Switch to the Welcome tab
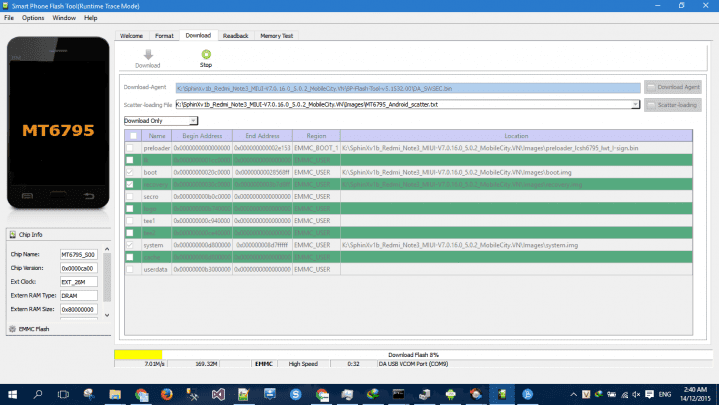The width and height of the screenshot is (719, 405). point(132,36)
